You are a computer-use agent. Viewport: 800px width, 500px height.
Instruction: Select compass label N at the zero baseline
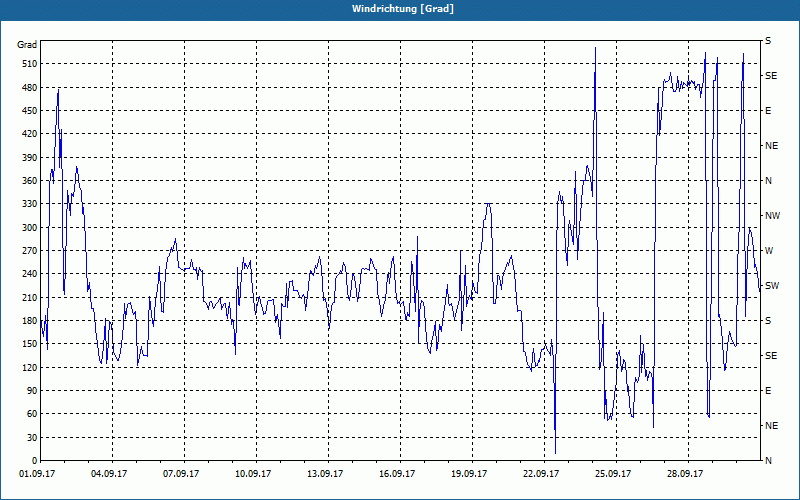pyautogui.click(x=768, y=461)
